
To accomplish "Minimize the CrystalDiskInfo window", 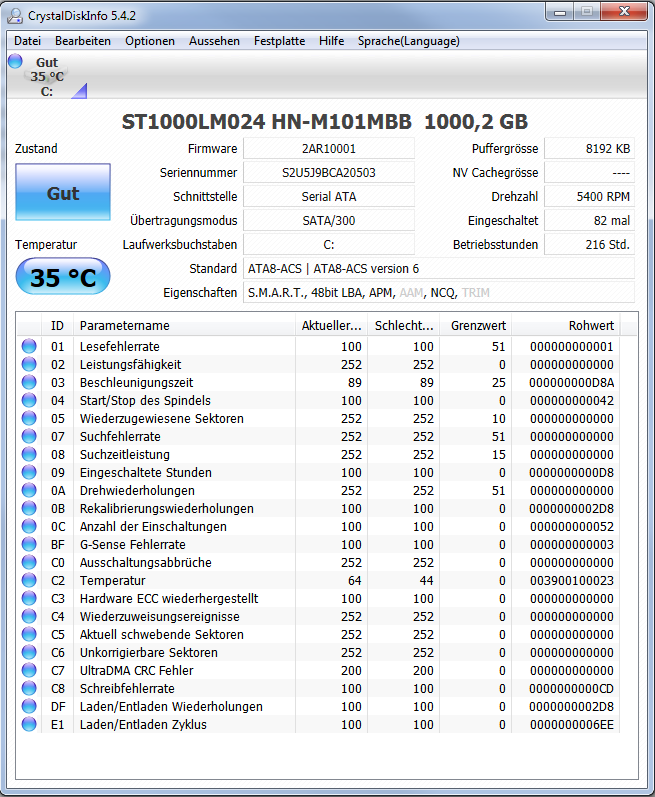I will pyautogui.click(x=560, y=12).
